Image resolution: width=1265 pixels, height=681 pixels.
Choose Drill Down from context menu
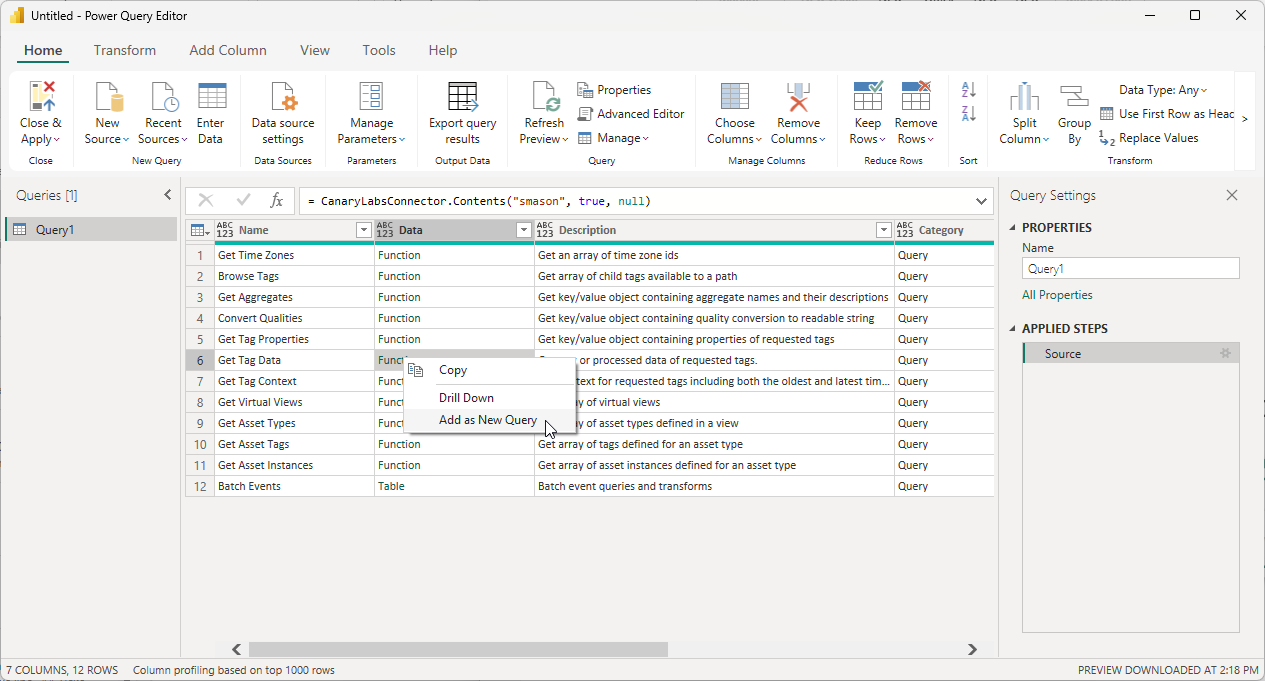466,398
